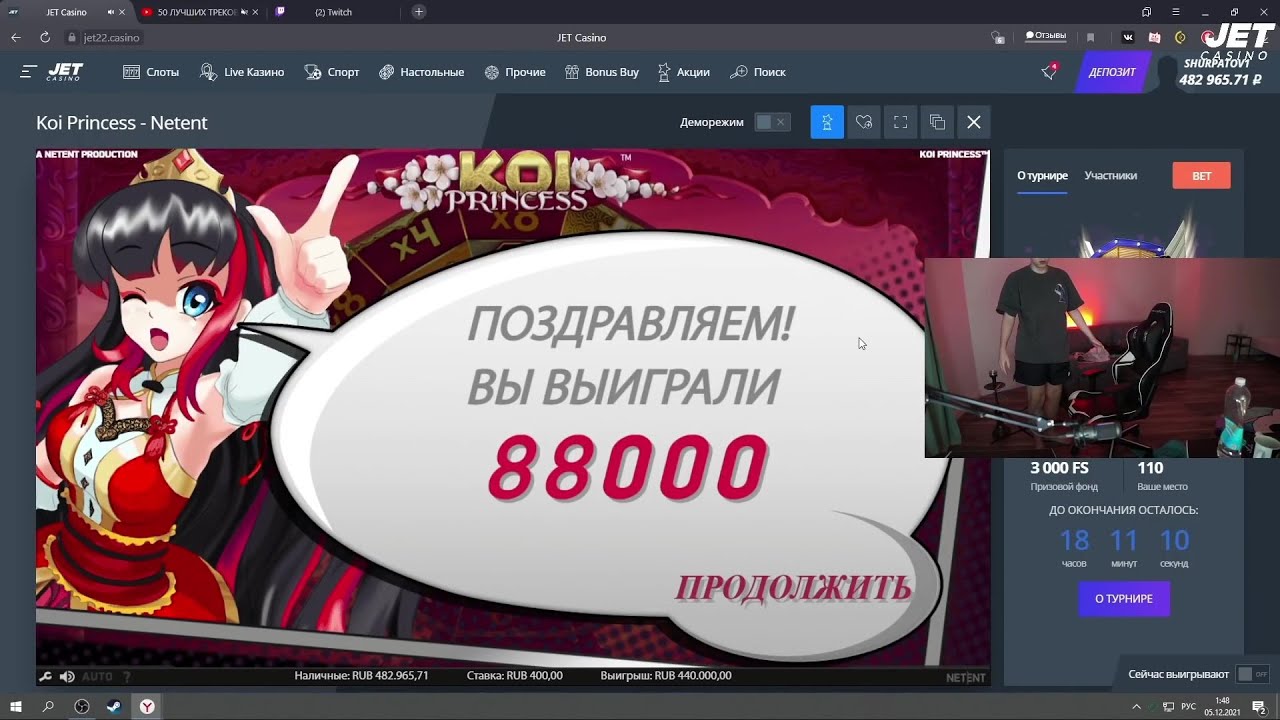Click the blue О ТУРНИРЕ button

[1124, 598]
